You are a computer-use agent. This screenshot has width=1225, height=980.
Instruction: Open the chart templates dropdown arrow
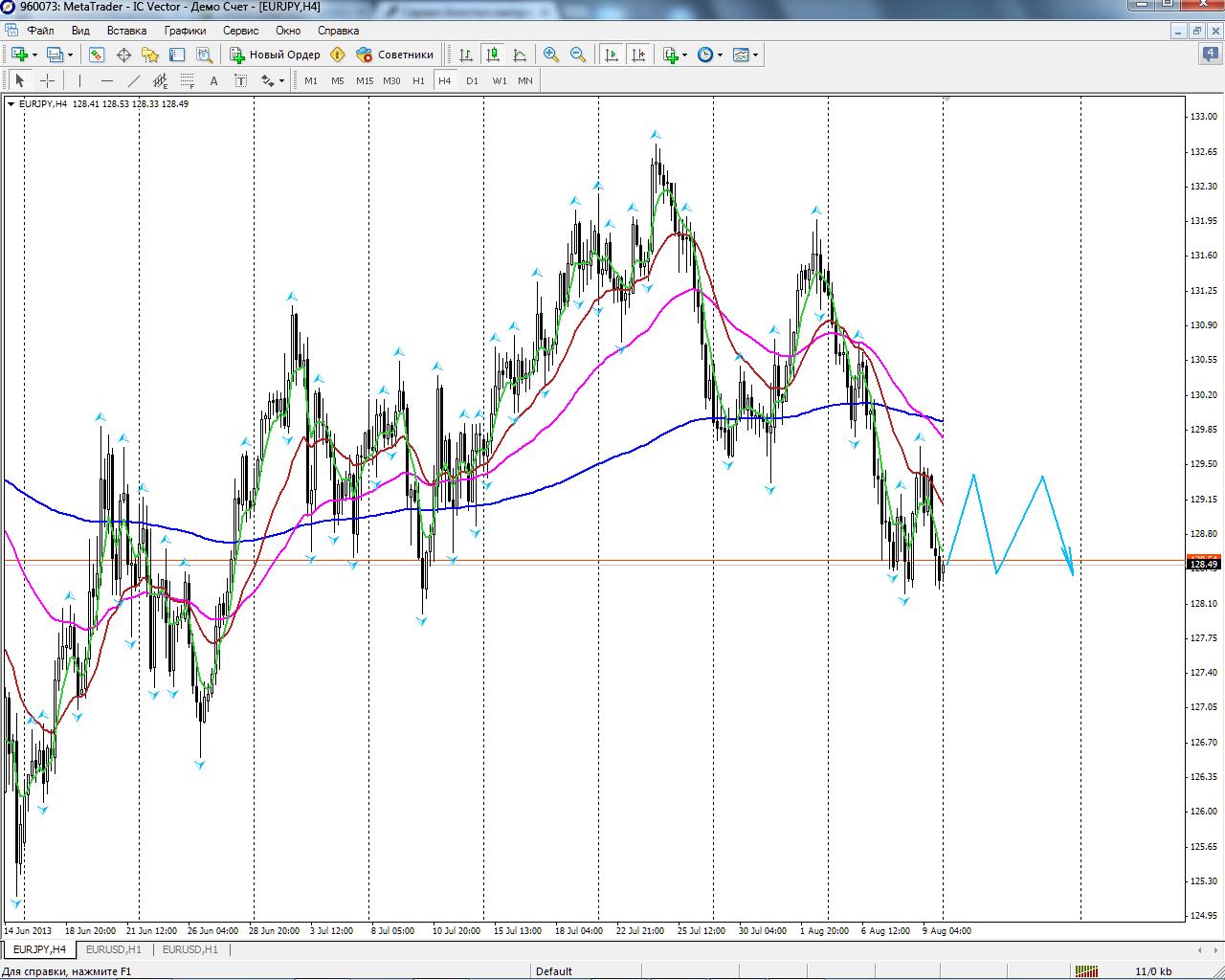[756, 55]
